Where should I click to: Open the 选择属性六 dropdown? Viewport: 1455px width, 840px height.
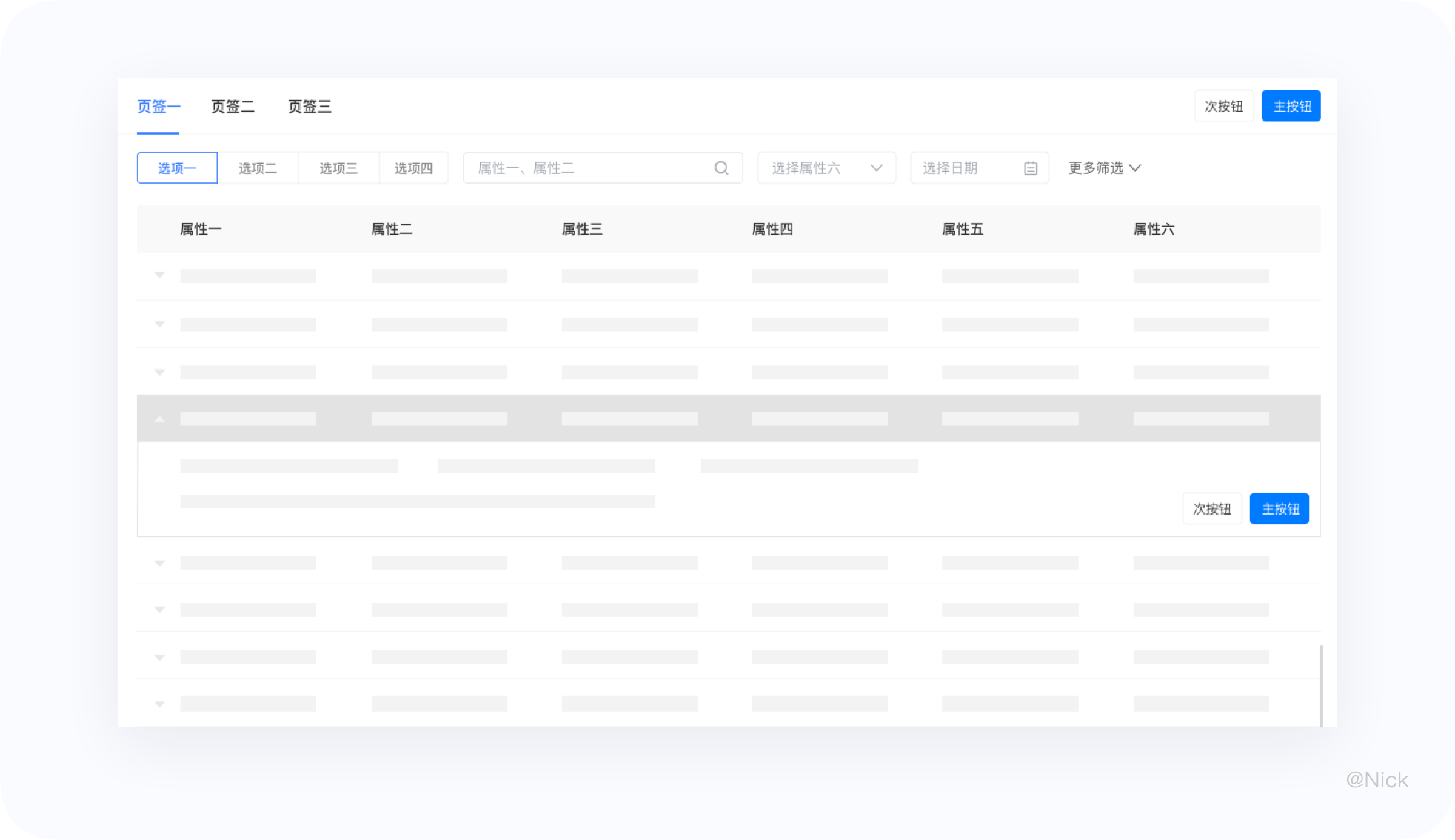(826, 168)
